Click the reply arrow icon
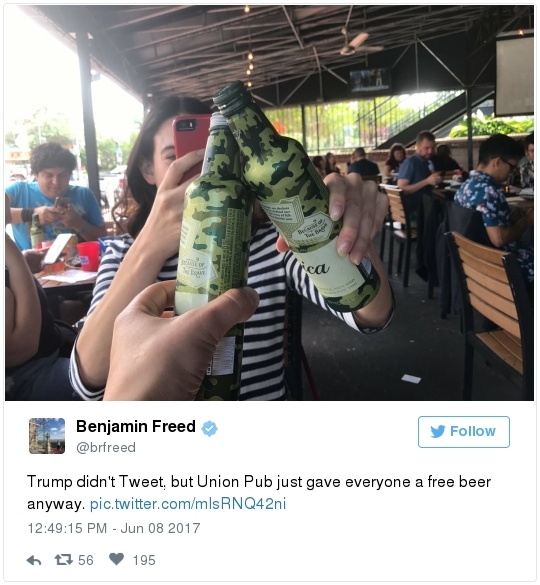The height and width of the screenshot is (585, 540). point(34,560)
